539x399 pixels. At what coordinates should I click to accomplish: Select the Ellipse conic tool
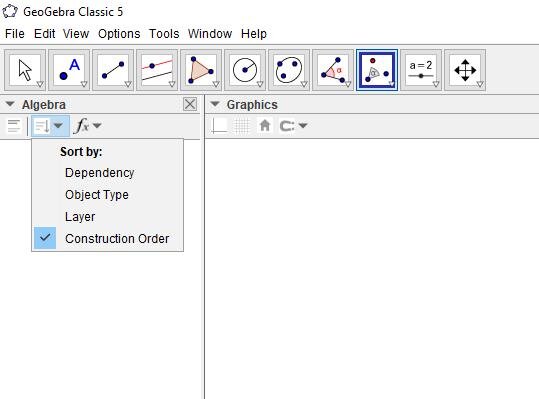click(289, 70)
